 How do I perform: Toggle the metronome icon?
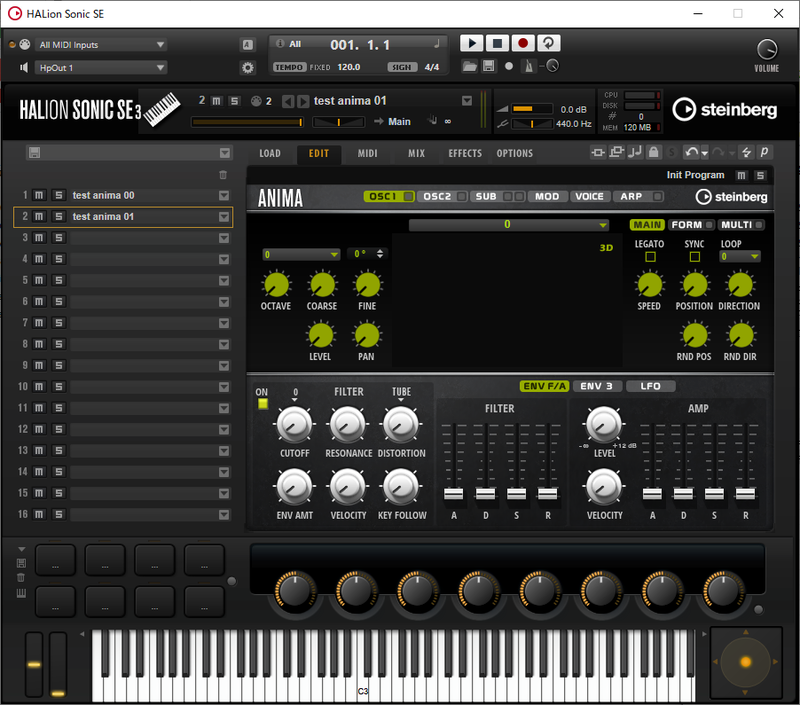tap(529, 66)
